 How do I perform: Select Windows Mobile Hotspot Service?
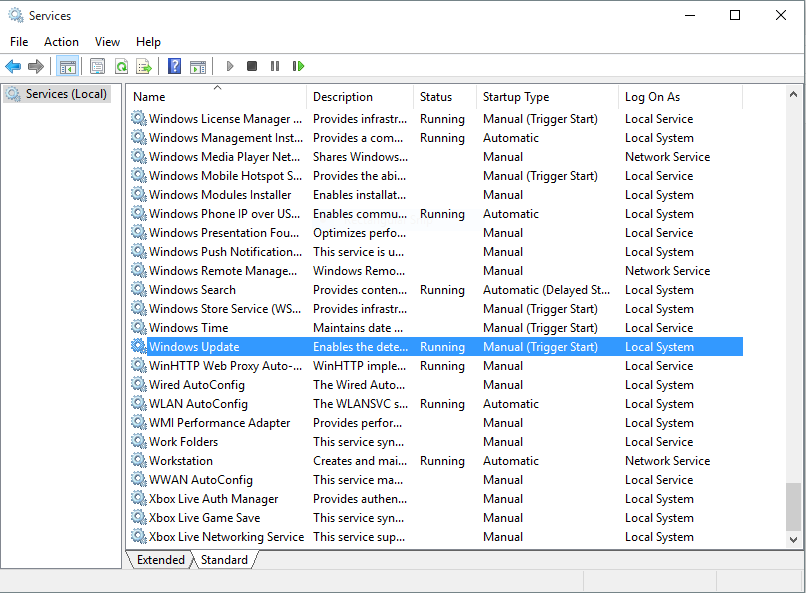point(437,176)
